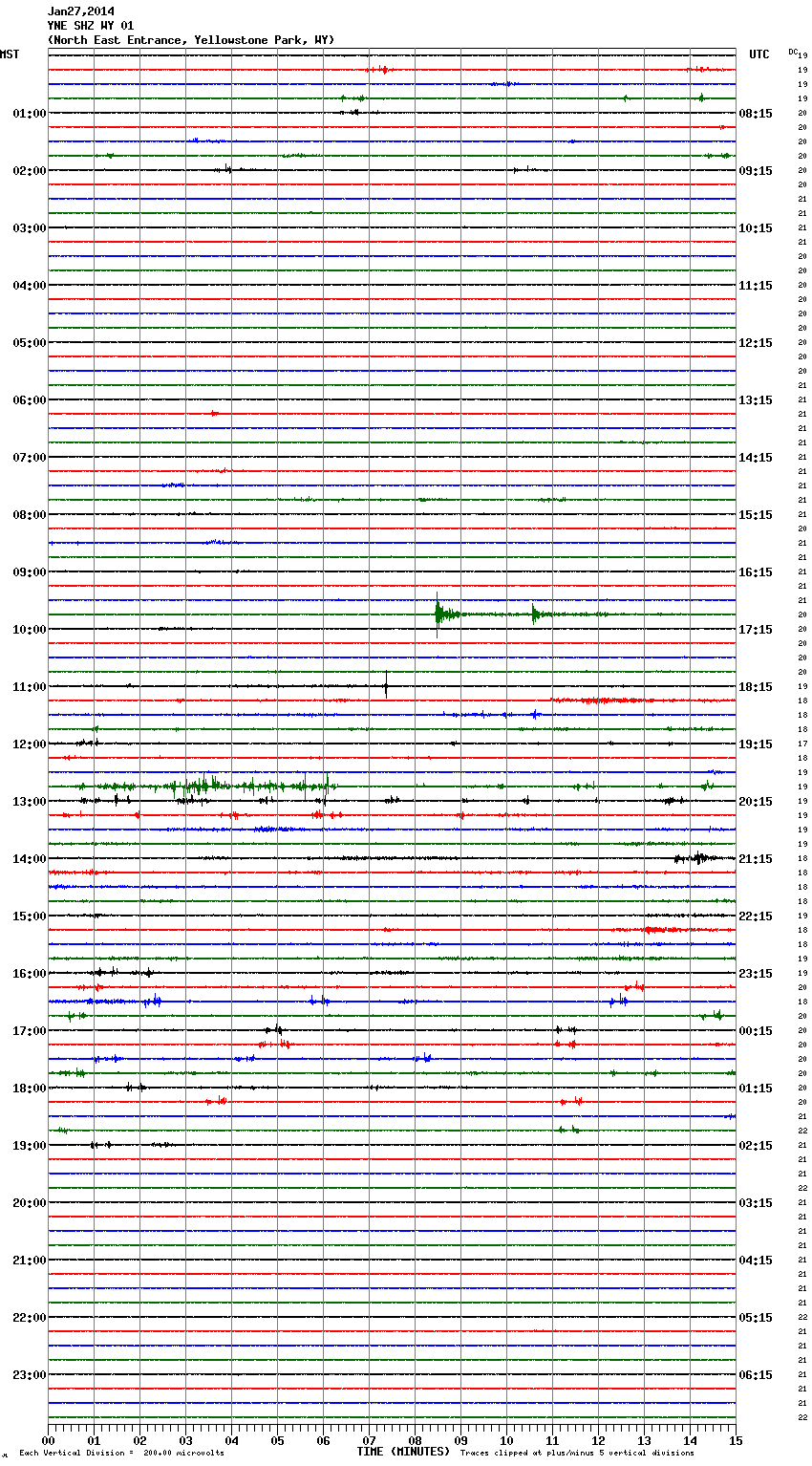The height and width of the screenshot is (1466, 812).
Task: Click the TIME (MINUTES) axis title
Action: [x=403, y=1452]
